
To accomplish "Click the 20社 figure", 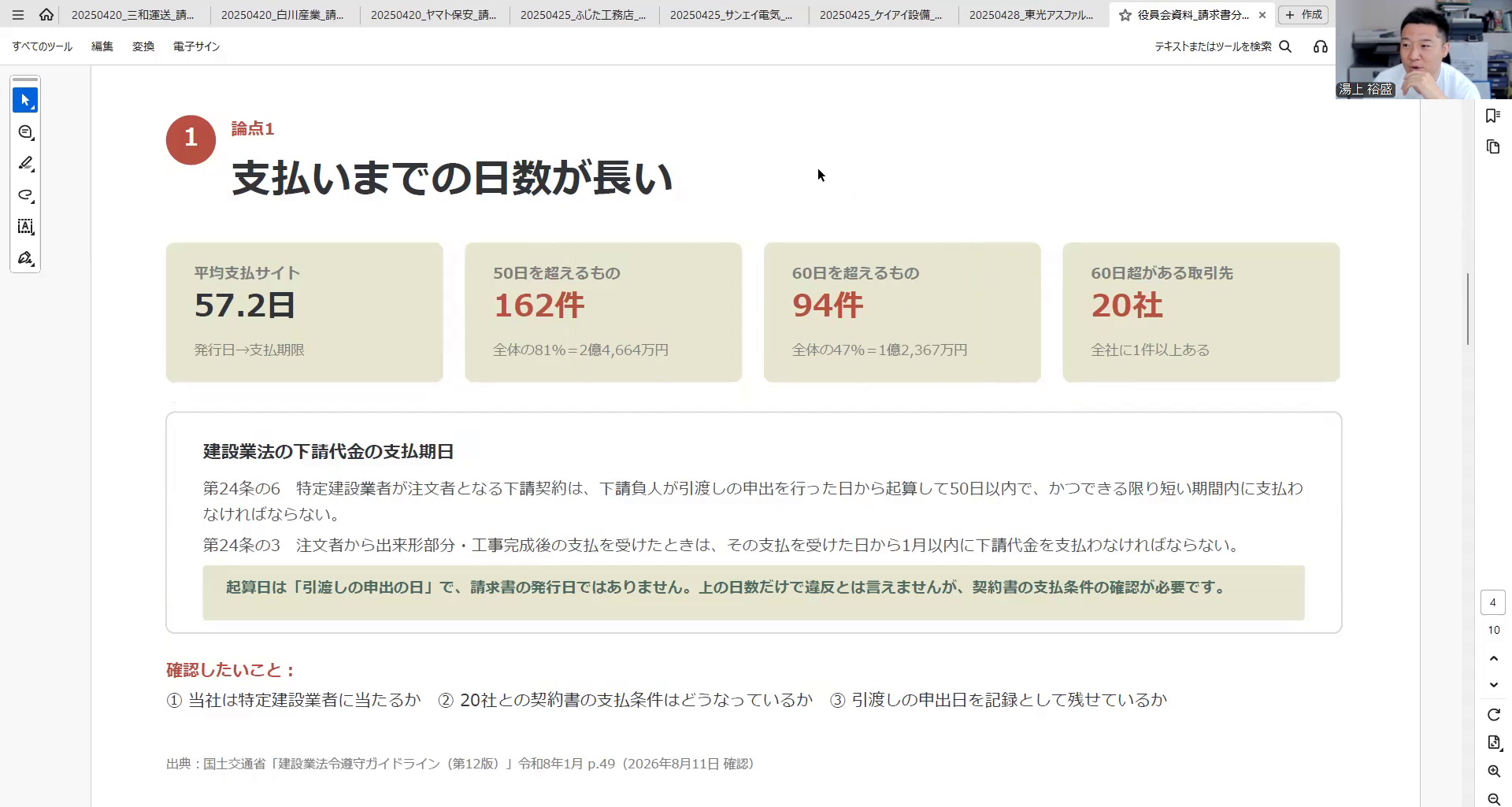I will point(1127,305).
